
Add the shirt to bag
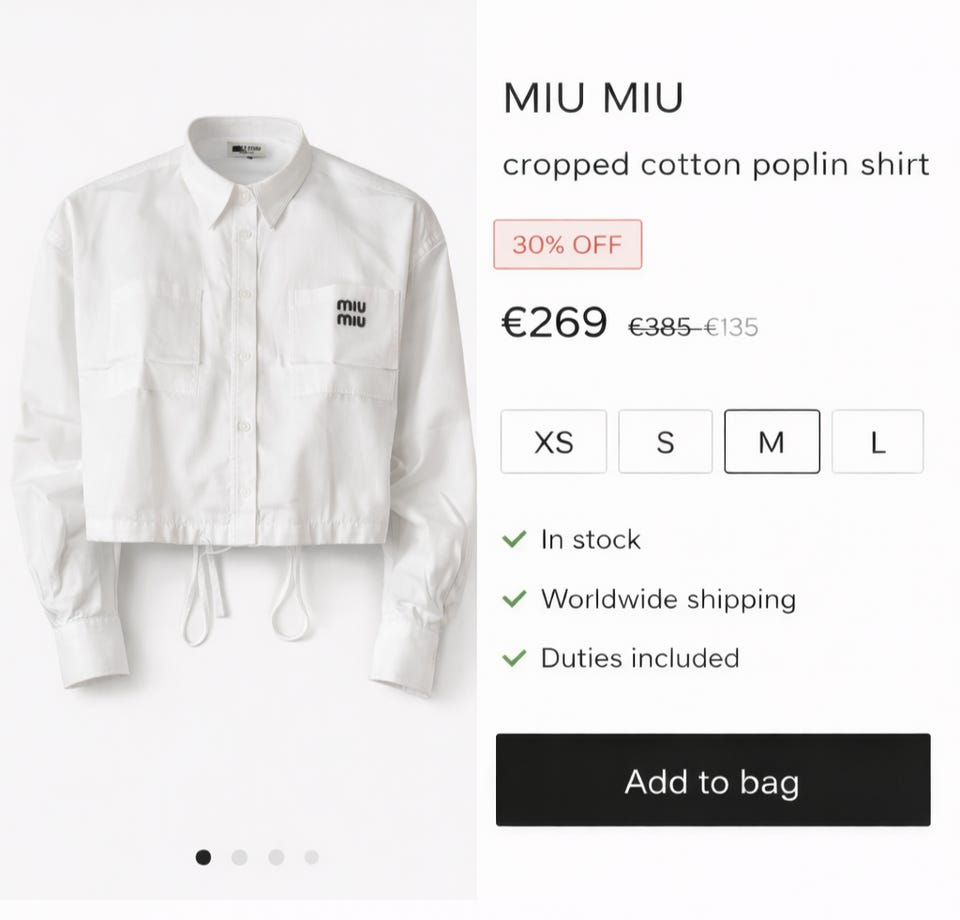coord(712,780)
